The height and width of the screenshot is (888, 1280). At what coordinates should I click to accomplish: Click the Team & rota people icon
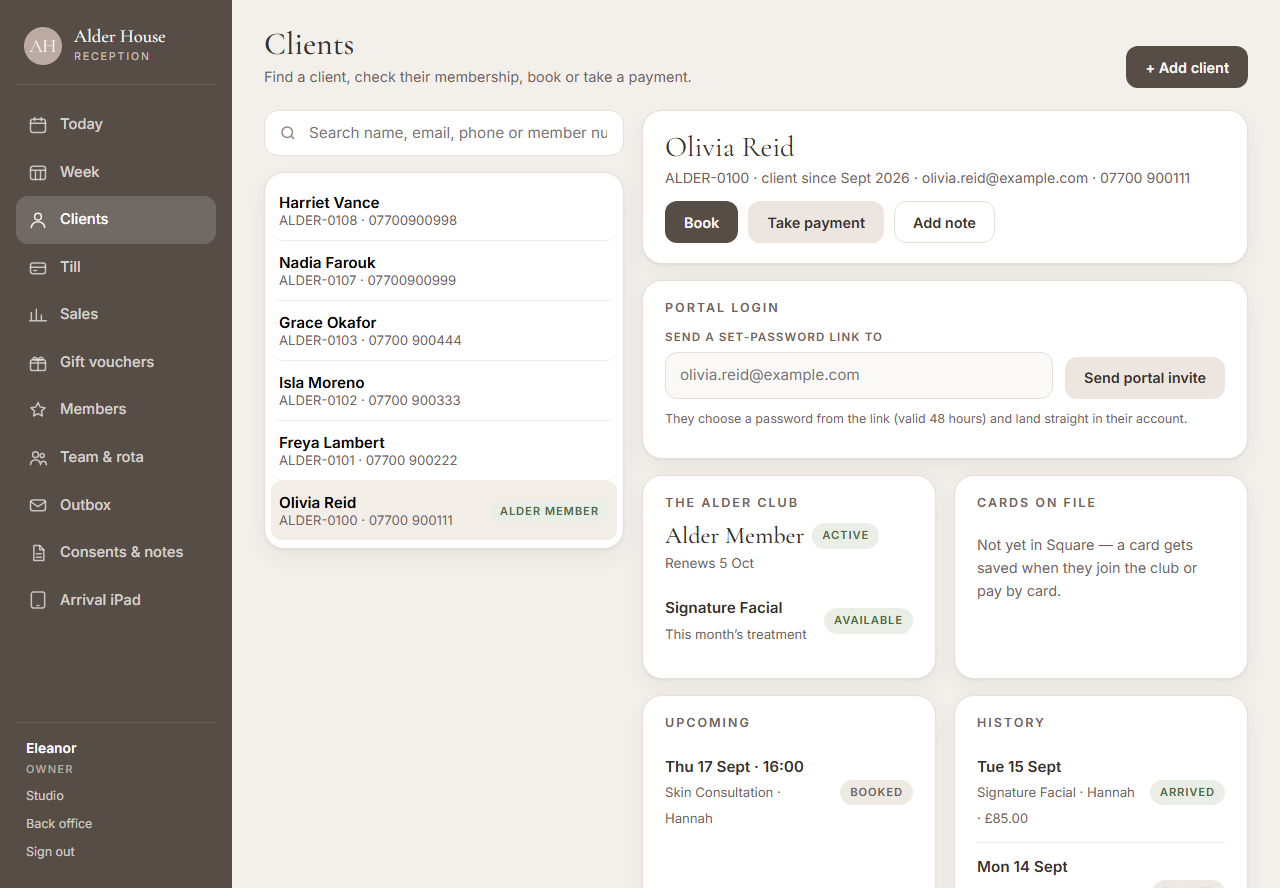(38, 458)
